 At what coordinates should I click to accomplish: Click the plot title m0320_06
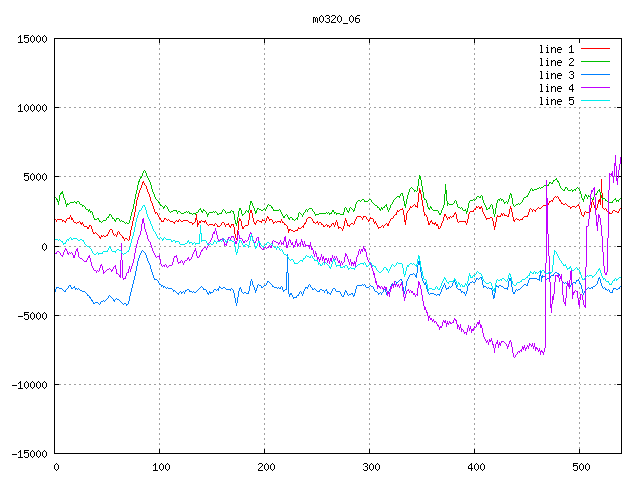click(337, 18)
